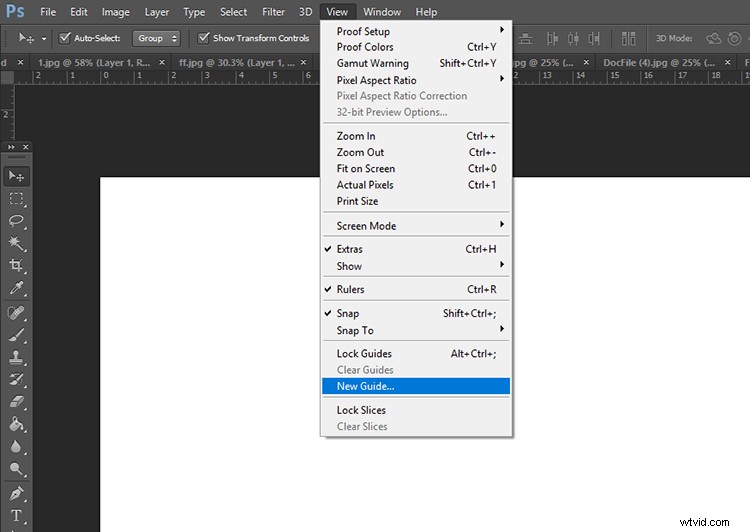750x532 pixels.
Task: Switch to the DocFile (4).jpg tab
Action: tap(659, 63)
